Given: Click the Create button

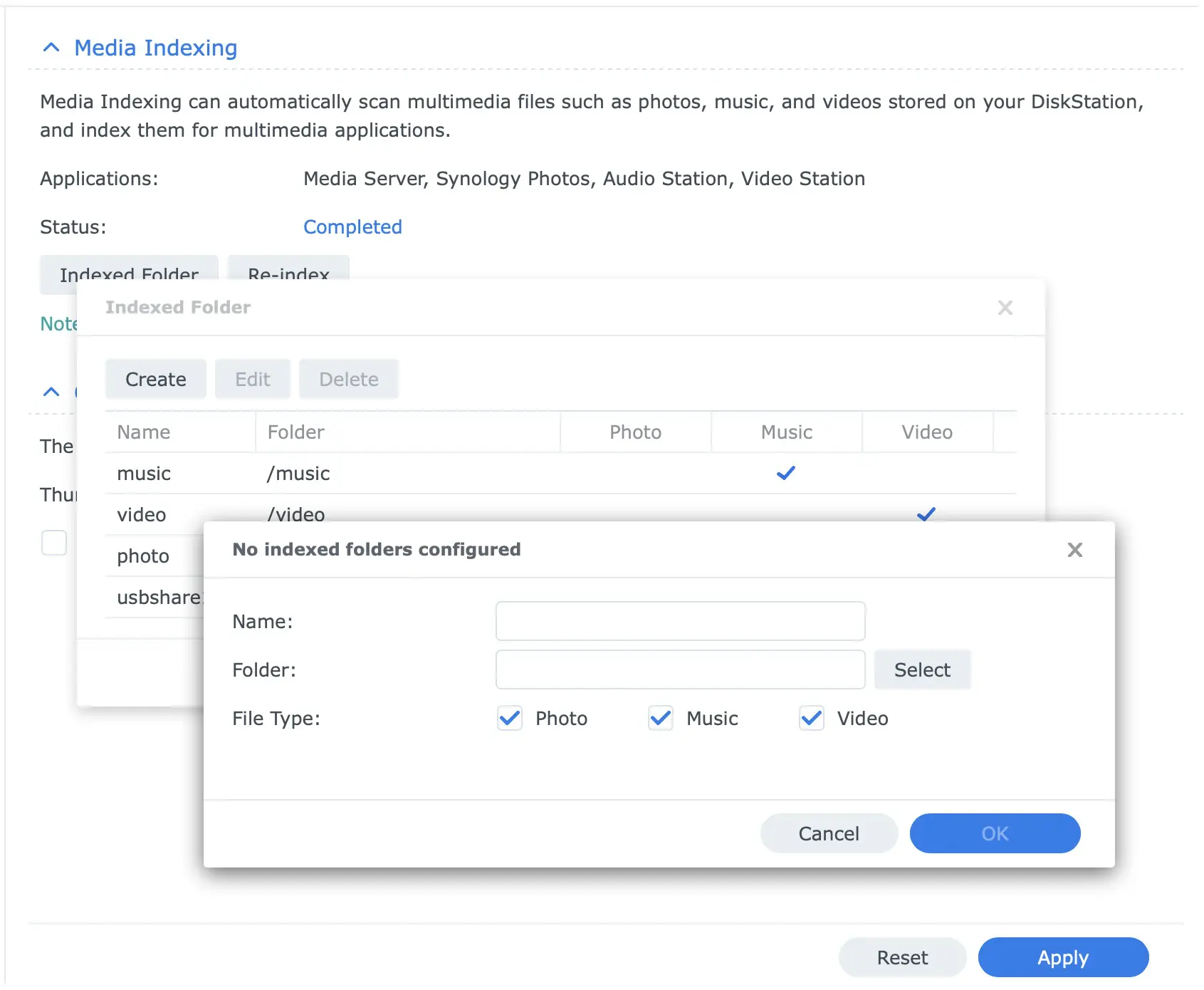Looking at the screenshot, I should pos(155,380).
